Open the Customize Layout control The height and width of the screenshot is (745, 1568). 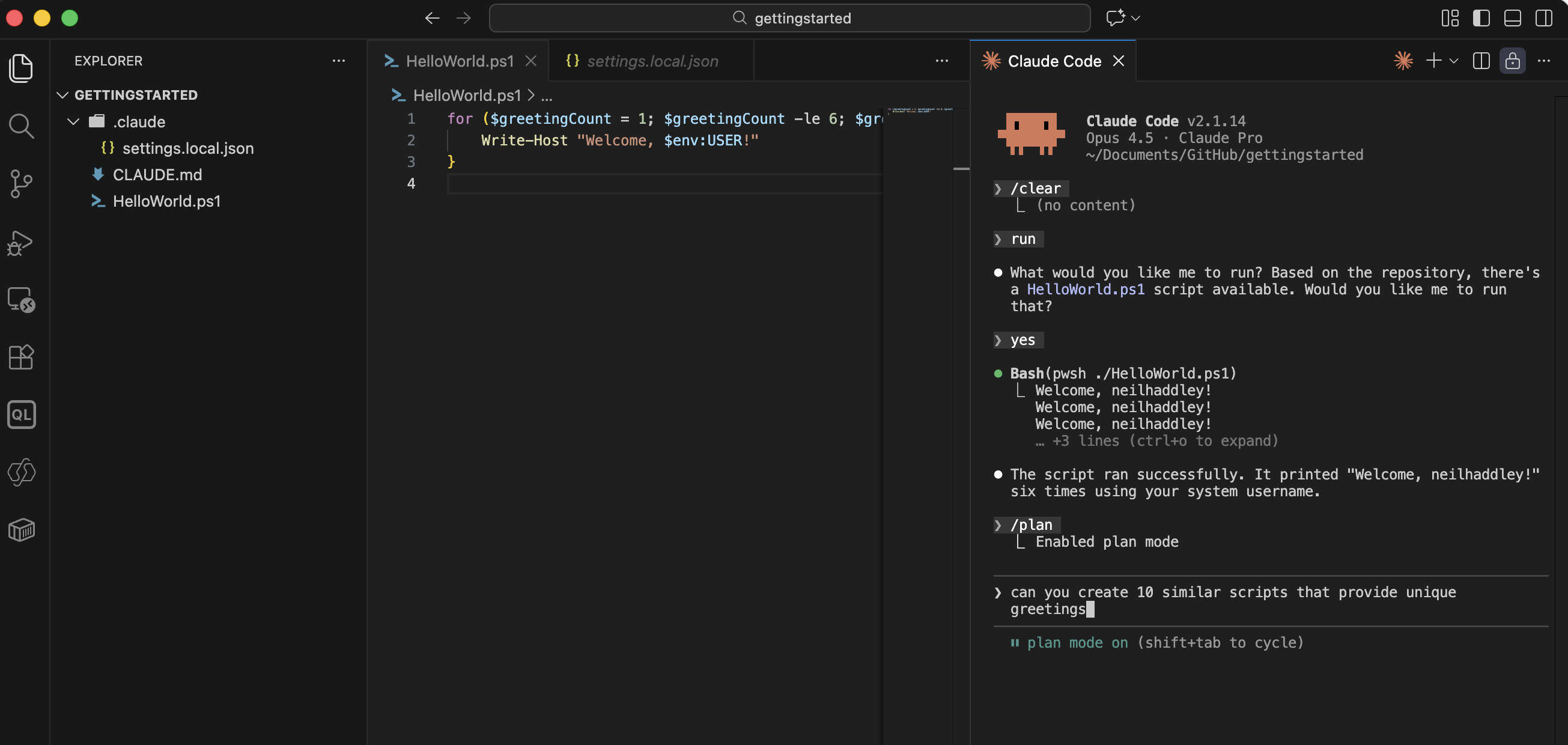[1450, 18]
